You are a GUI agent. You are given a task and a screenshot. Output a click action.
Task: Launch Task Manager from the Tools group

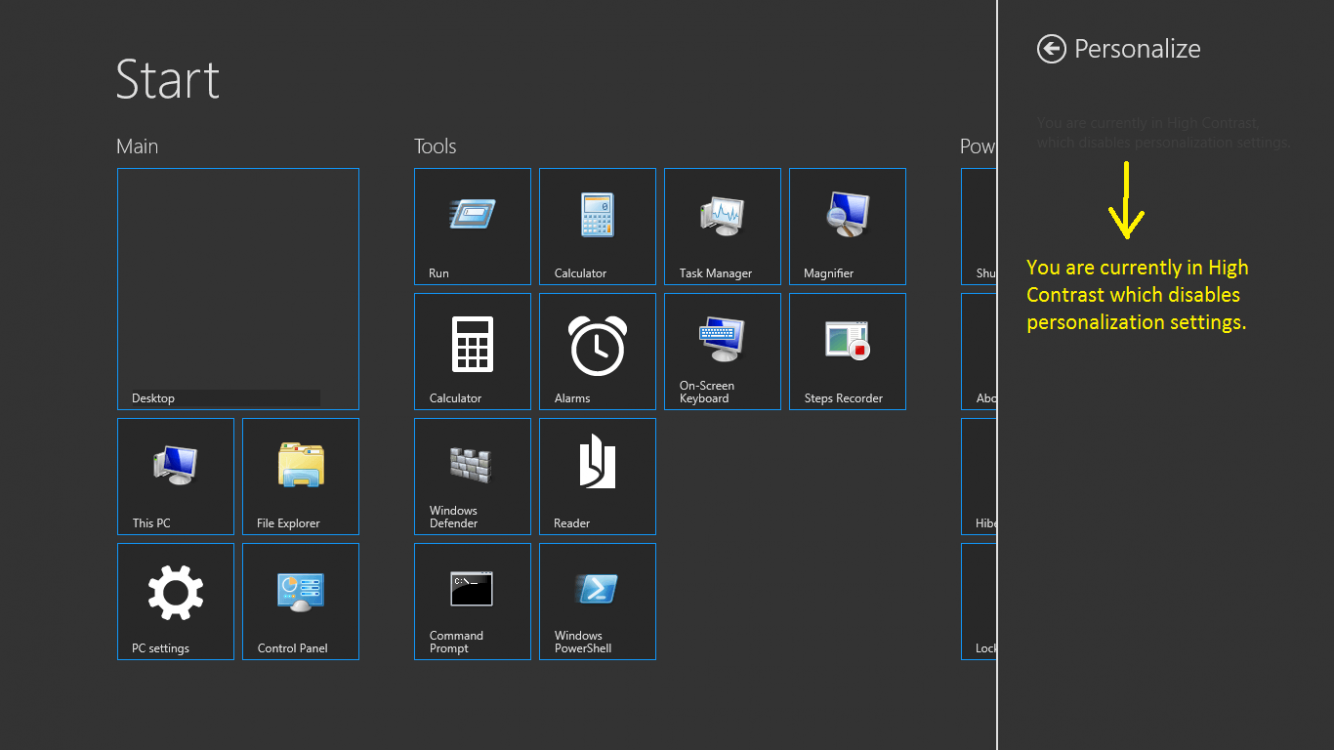pyautogui.click(x=722, y=227)
